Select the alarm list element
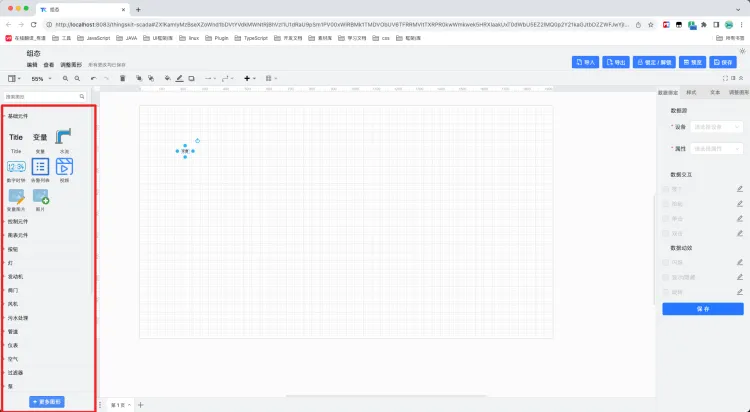 point(40,167)
